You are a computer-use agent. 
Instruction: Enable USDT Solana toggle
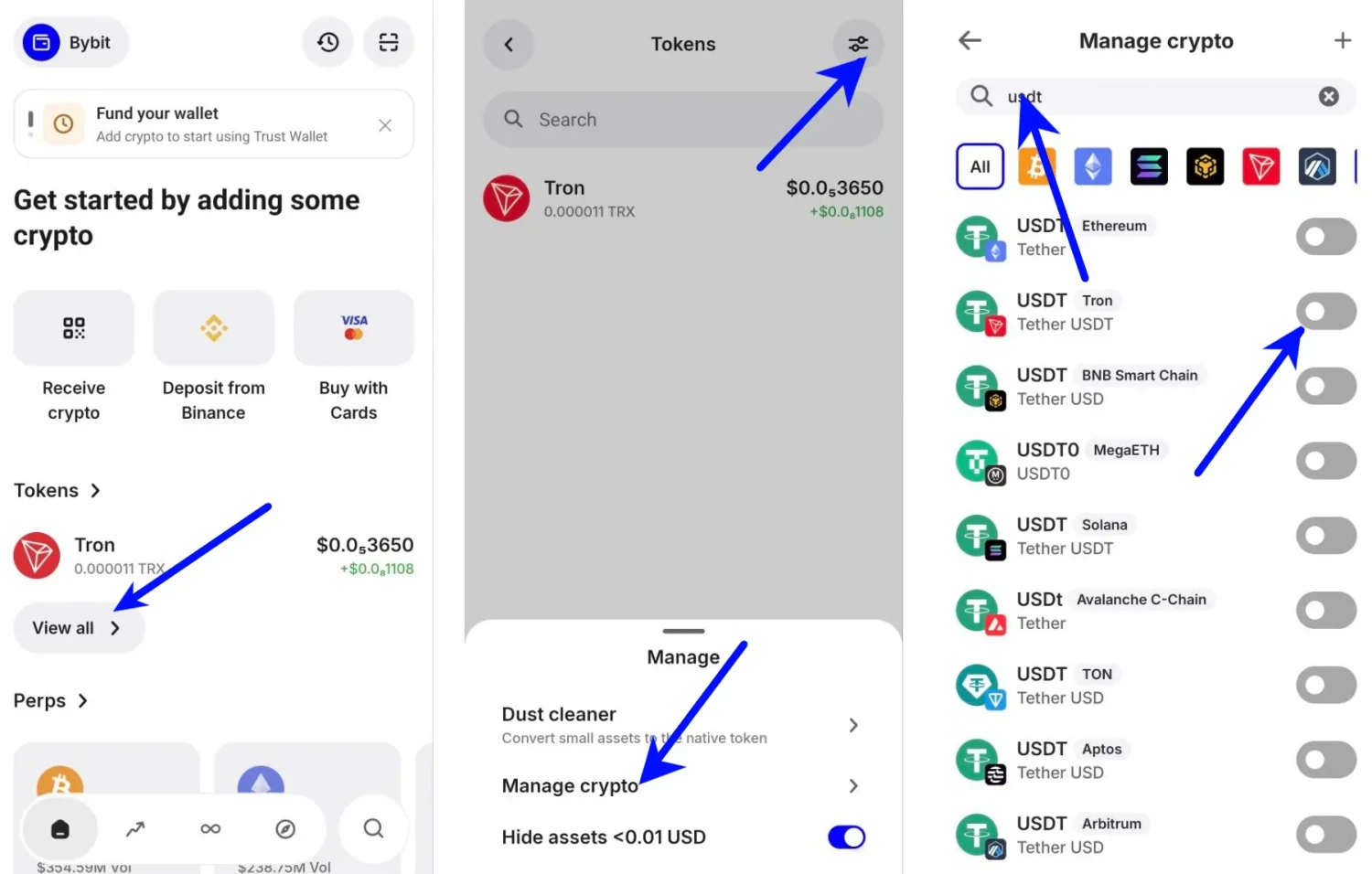tap(1326, 536)
